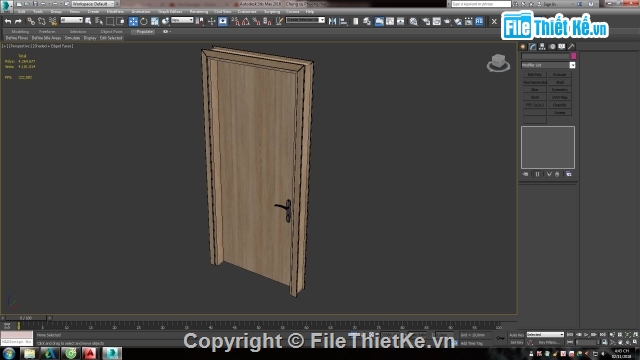The width and height of the screenshot is (640, 360).
Task: Toggle the Spinner Snap button
Action: tap(267, 21)
